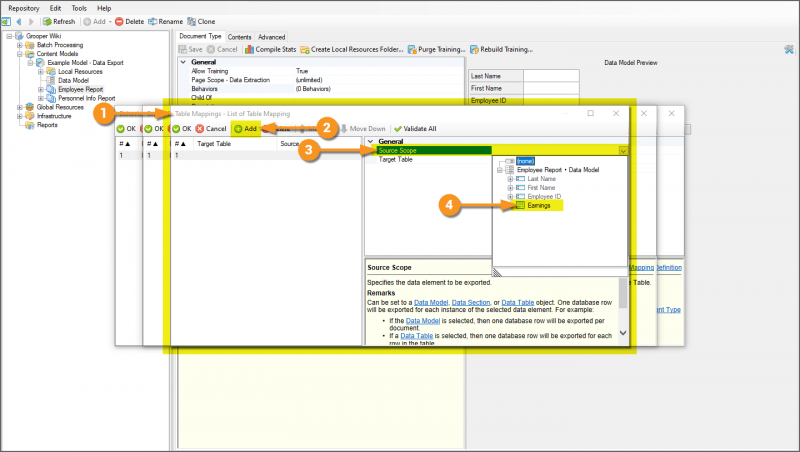The width and height of the screenshot is (800, 452).
Task: Expand Last Name node in Source Scope dropdown
Action: pos(510,179)
